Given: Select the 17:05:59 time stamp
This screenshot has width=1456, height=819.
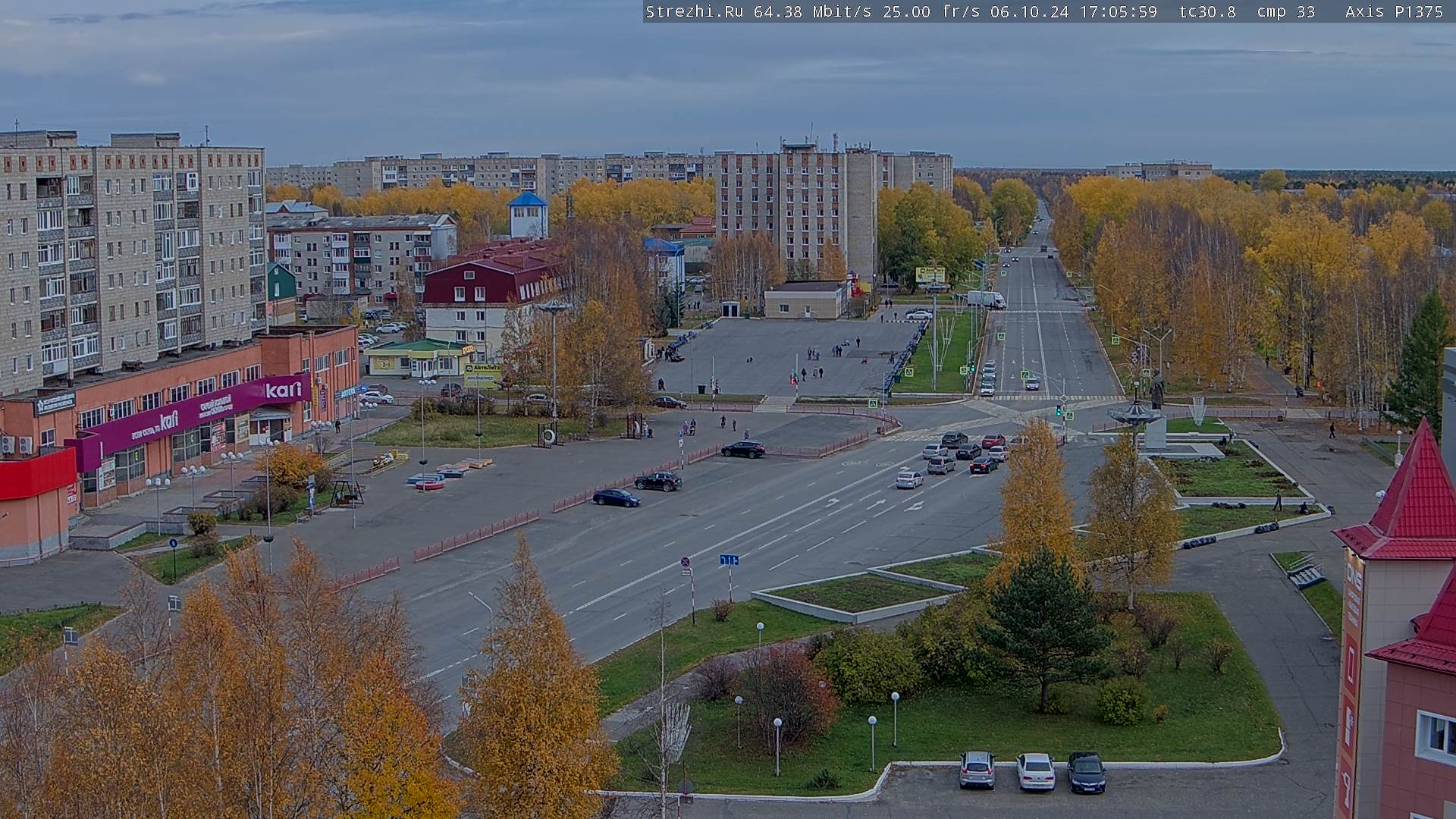Looking at the screenshot, I should [1119, 11].
